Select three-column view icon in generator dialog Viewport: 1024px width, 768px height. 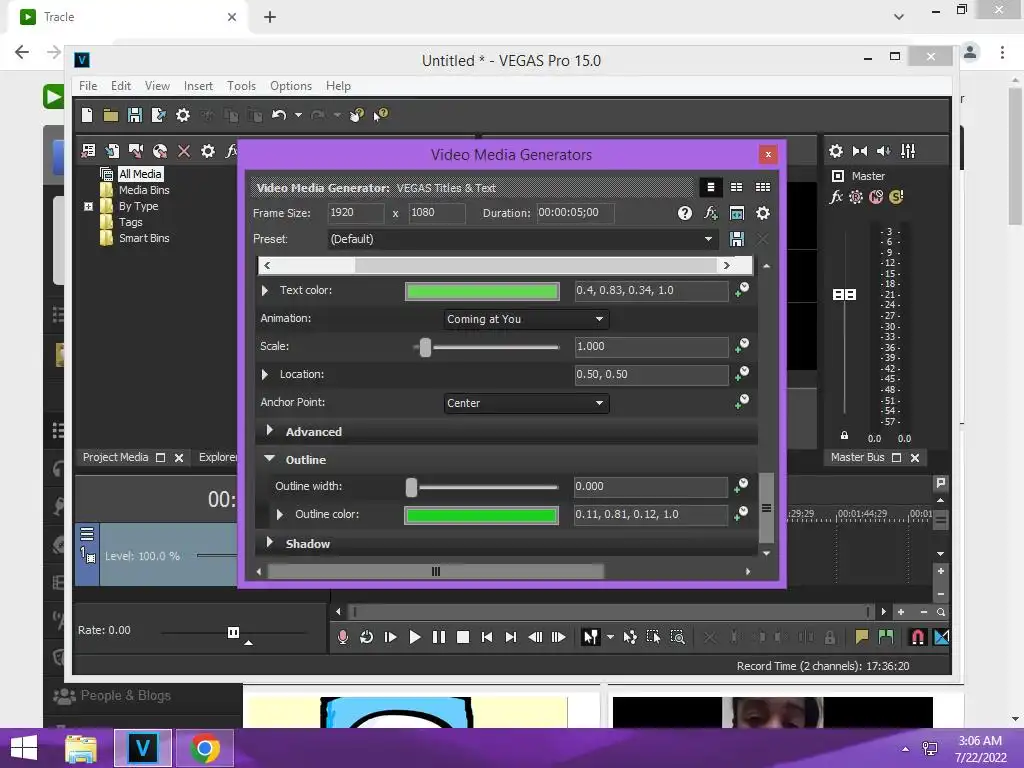[763, 187]
